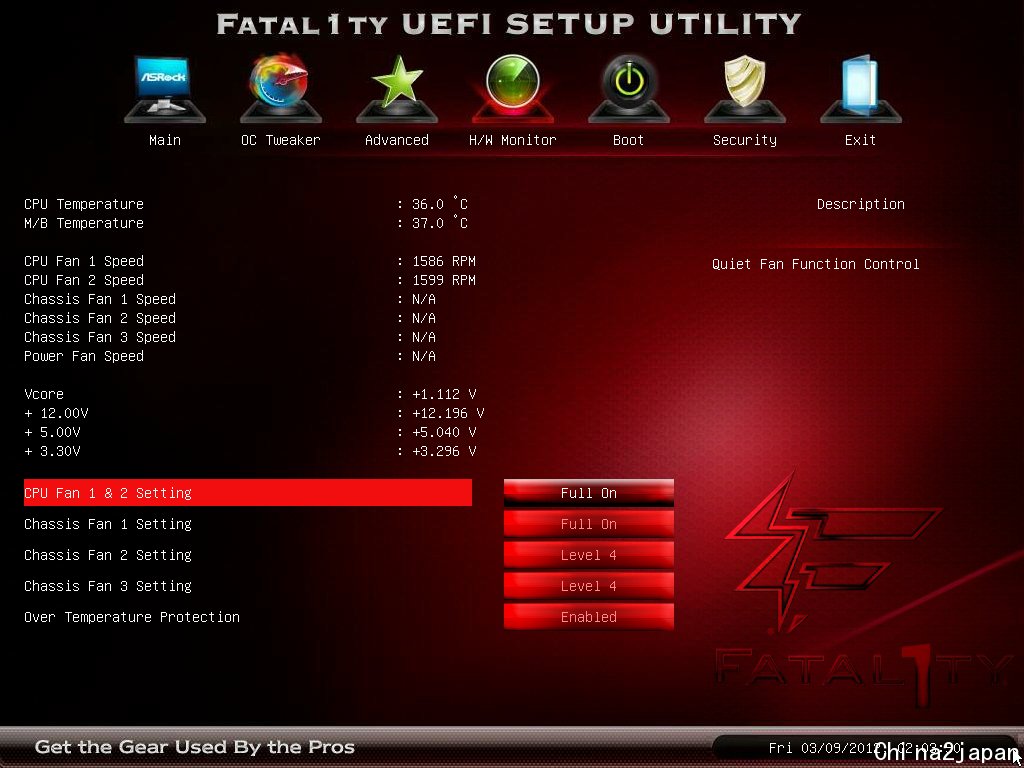The width and height of the screenshot is (1024, 768).
Task: Toggle Over Temperature Protection 'Enabled' value
Action: pos(588,617)
